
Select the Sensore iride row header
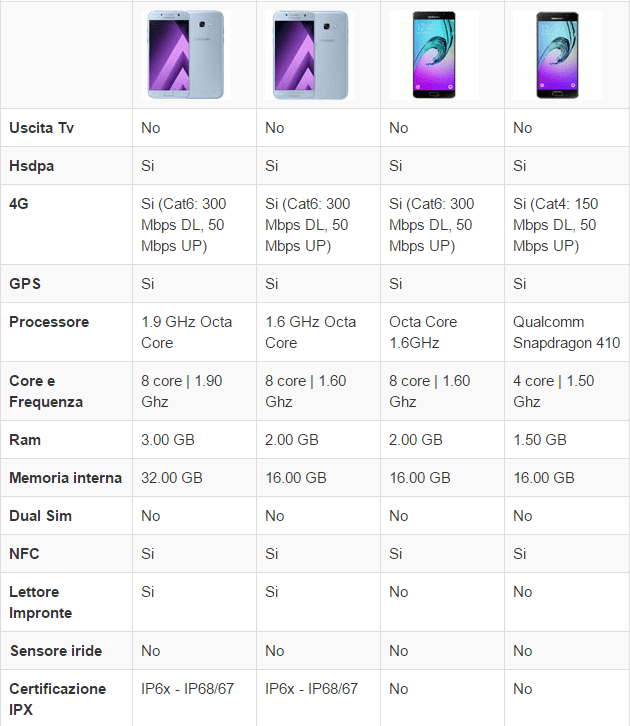pyautogui.click(x=56, y=651)
